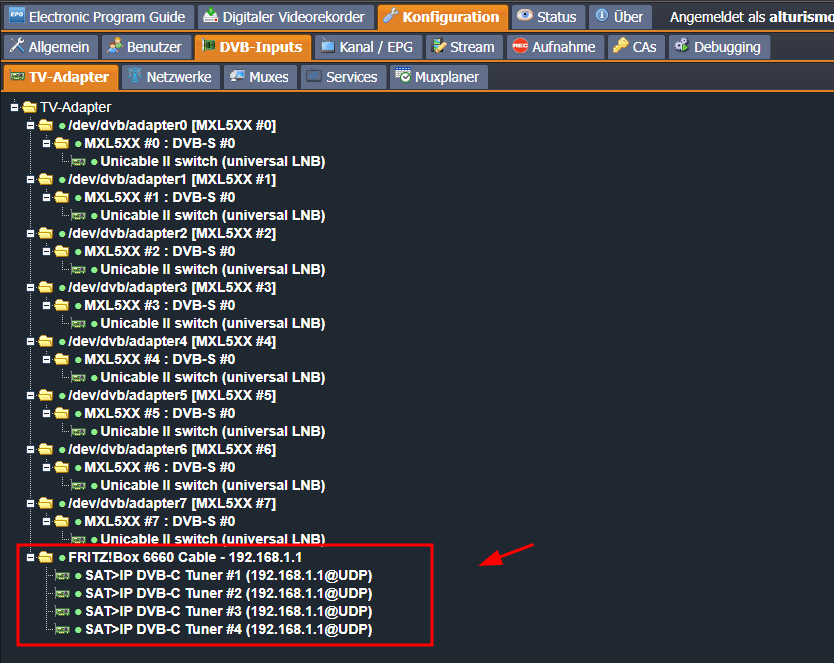Click the EPG icon on Electronic Program Guide
This screenshot has width=834, height=663.
coord(17,15)
